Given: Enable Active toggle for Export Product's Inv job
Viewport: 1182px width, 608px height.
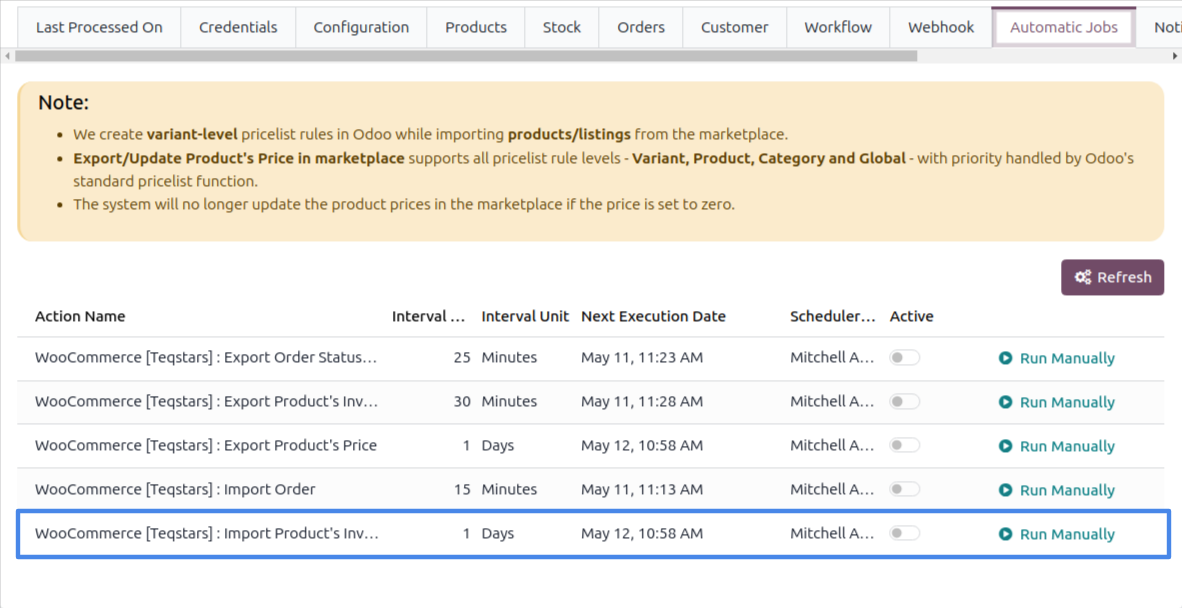Looking at the screenshot, I should click(905, 402).
